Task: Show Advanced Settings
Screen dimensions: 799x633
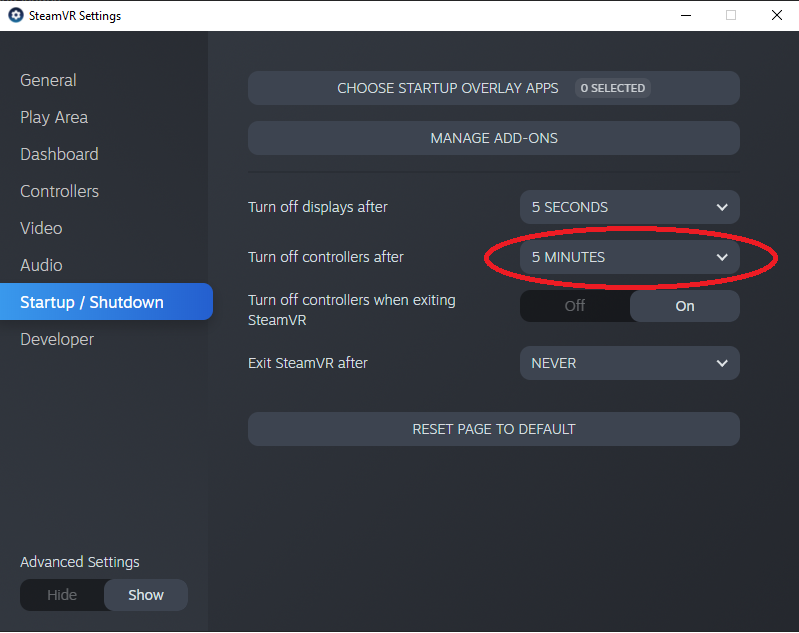Action: click(146, 595)
